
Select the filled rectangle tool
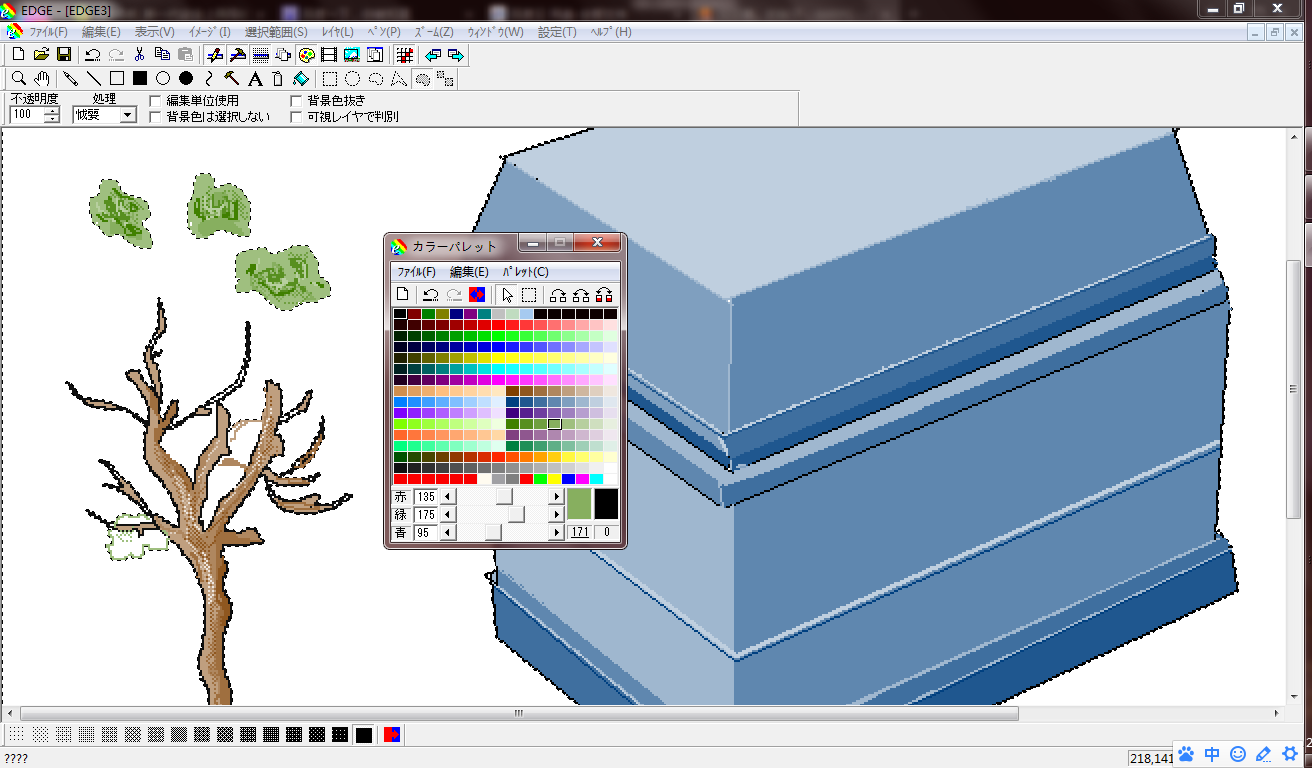(140, 78)
